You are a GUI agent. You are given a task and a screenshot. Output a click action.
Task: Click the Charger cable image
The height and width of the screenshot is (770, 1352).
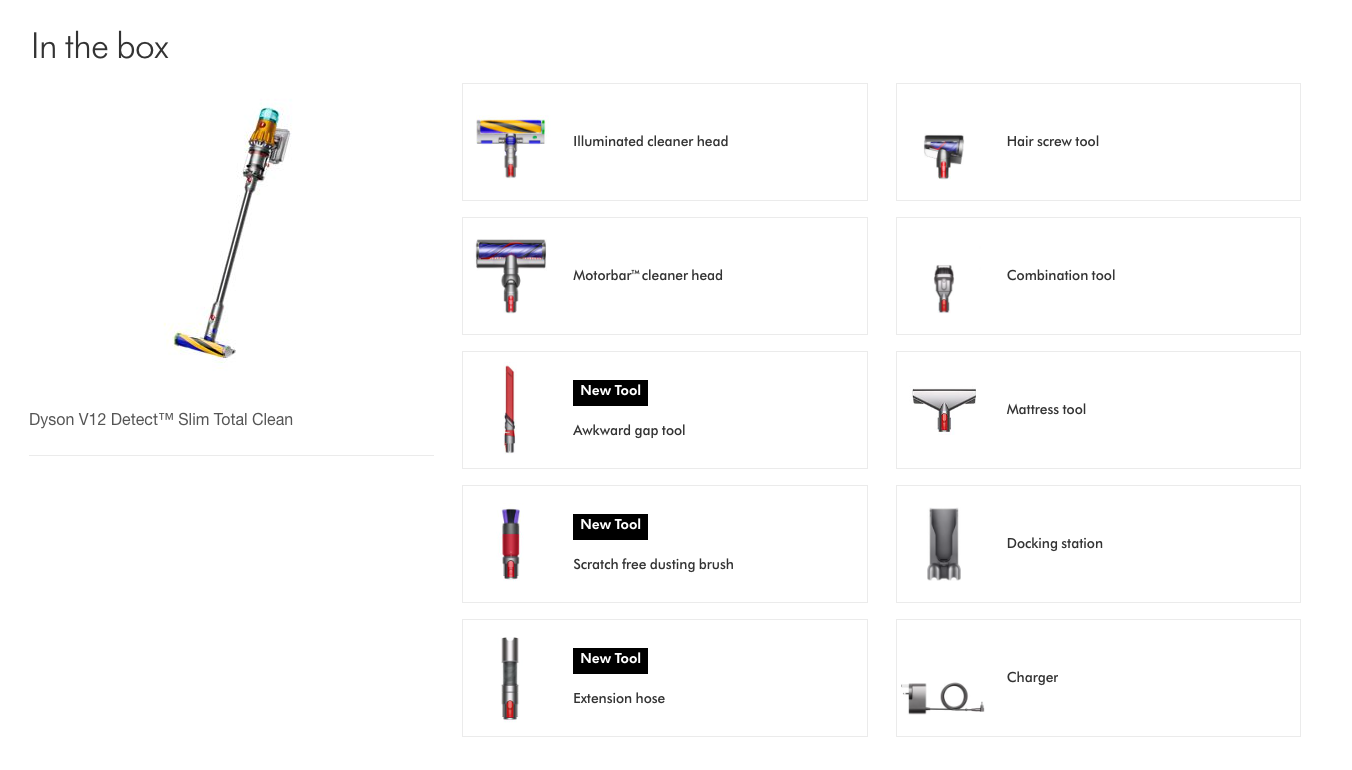tap(945, 695)
